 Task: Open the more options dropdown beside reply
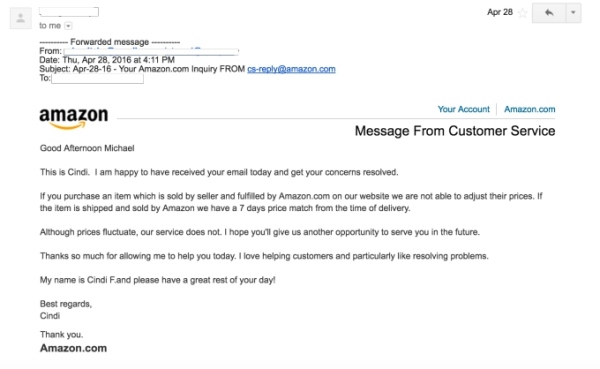(x=573, y=13)
